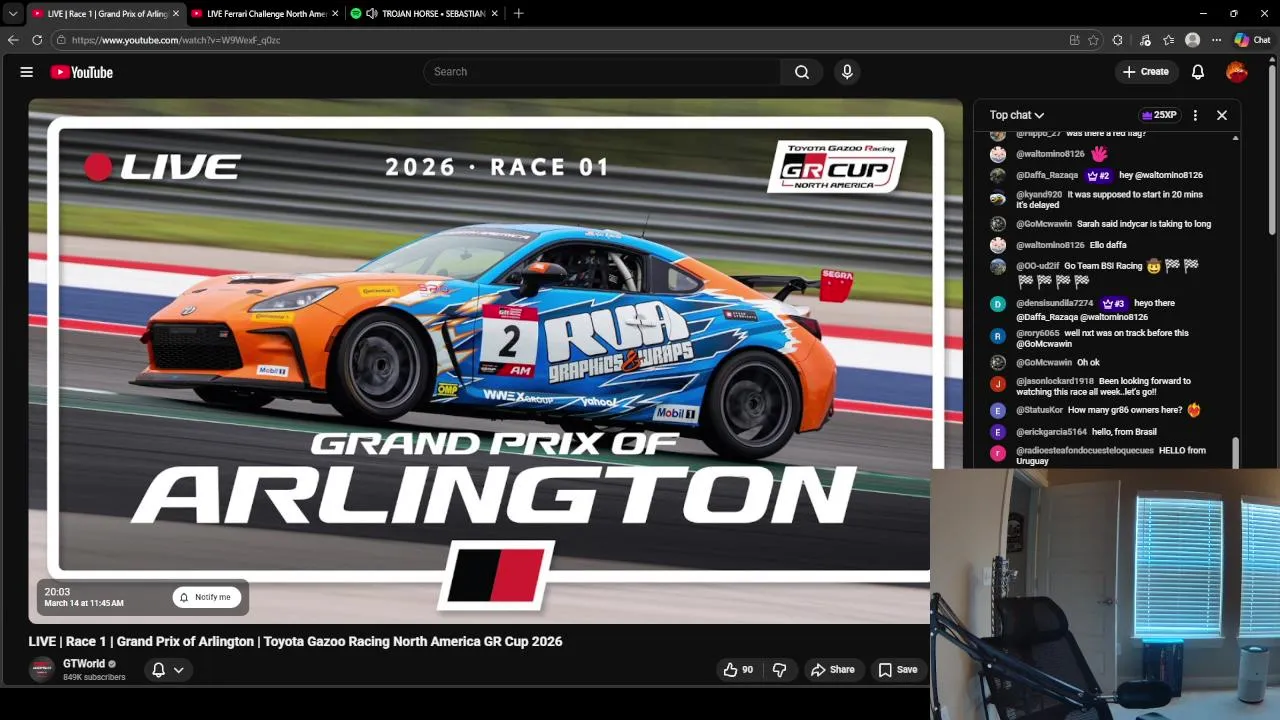This screenshot has height=720, width=1280.
Task: Open the GTWorld channel avatar
Action: [42, 670]
